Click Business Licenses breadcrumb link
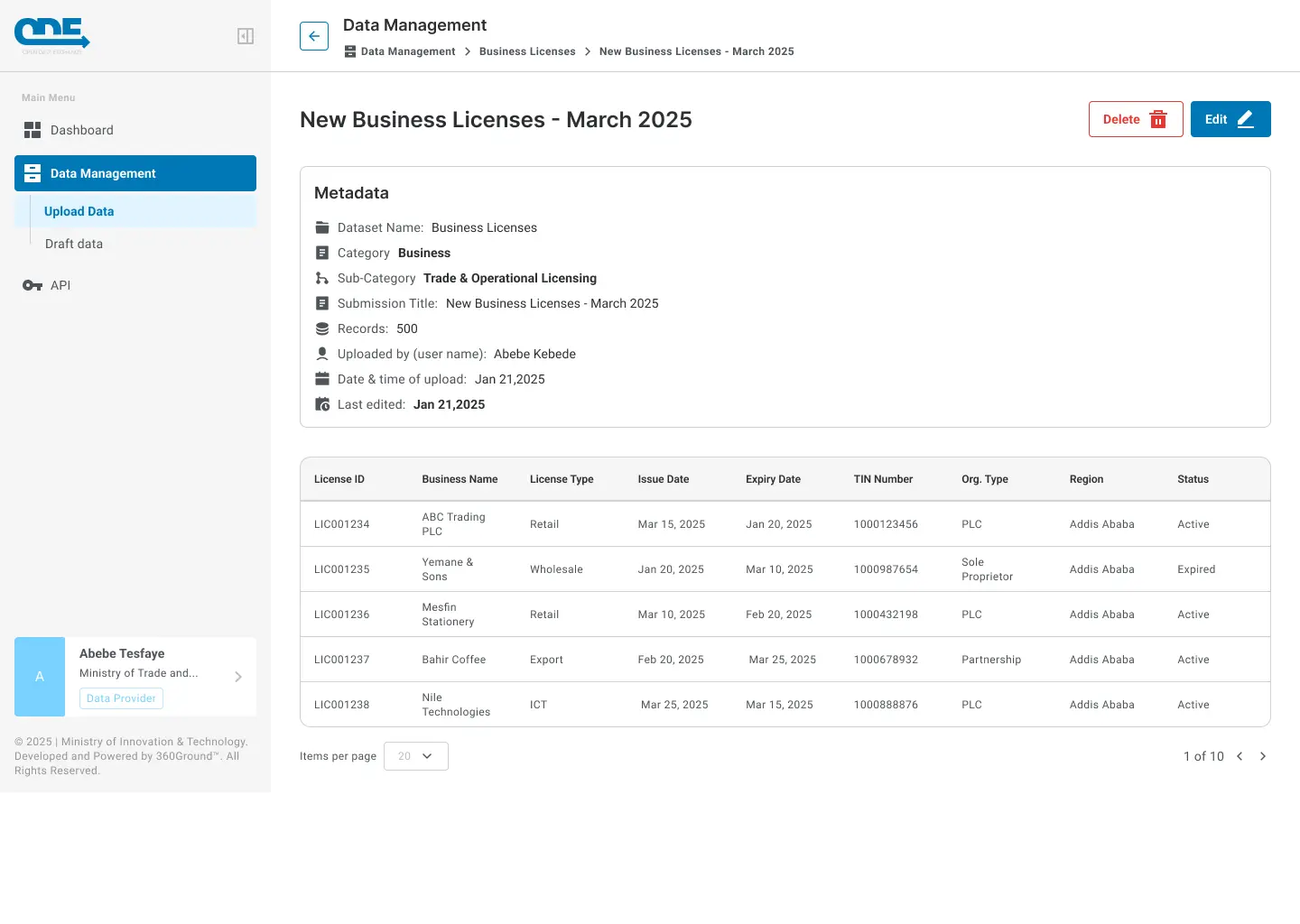The height and width of the screenshot is (924, 1300). [x=527, y=51]
